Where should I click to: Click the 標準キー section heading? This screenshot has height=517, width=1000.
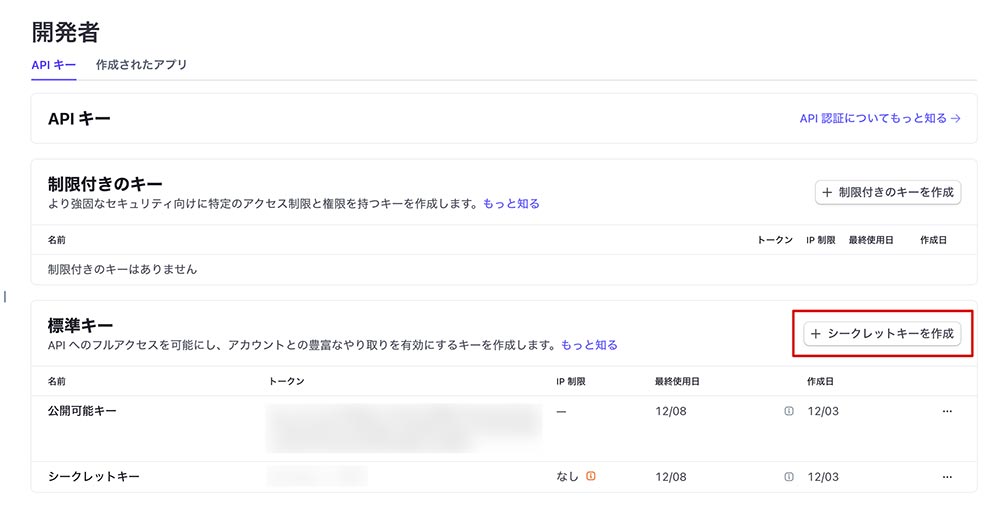80,326
